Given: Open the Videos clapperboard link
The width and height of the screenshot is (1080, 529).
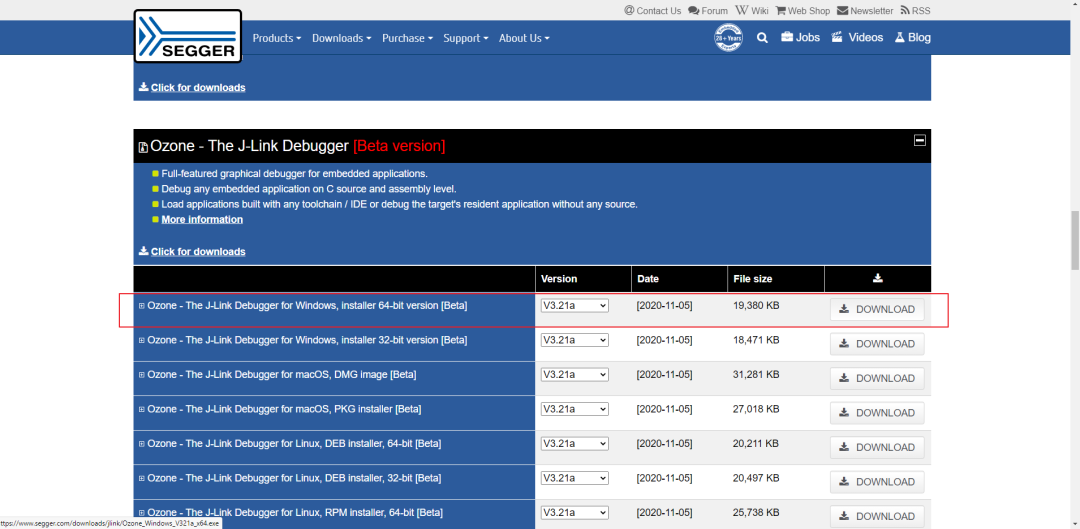Looking at the screenshot, I should point(857,37).
